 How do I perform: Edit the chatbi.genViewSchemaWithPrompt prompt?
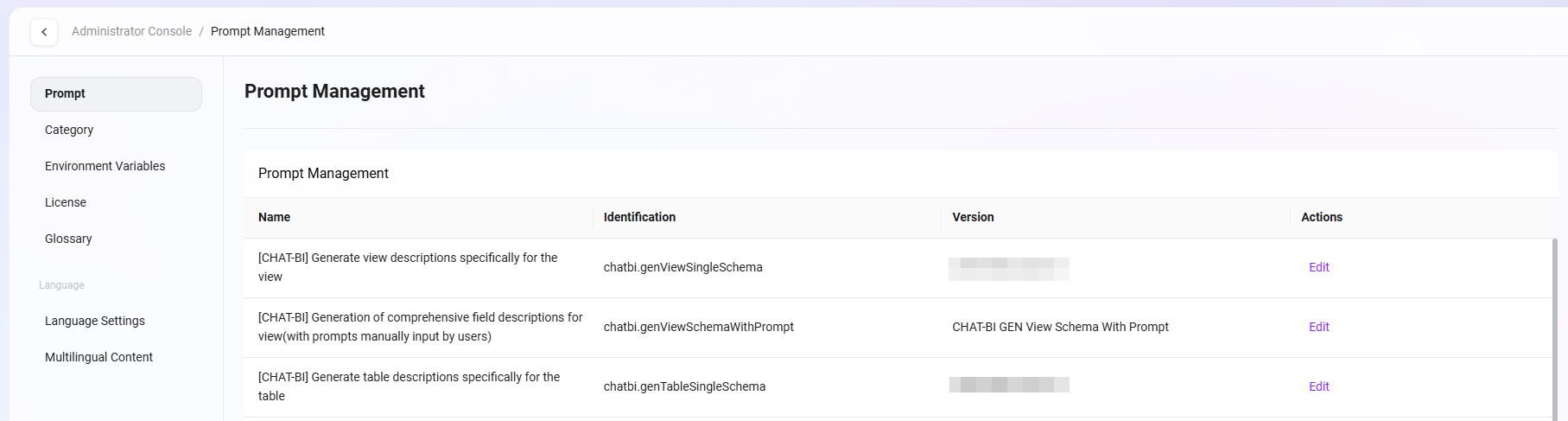[x=1318, y=327]
